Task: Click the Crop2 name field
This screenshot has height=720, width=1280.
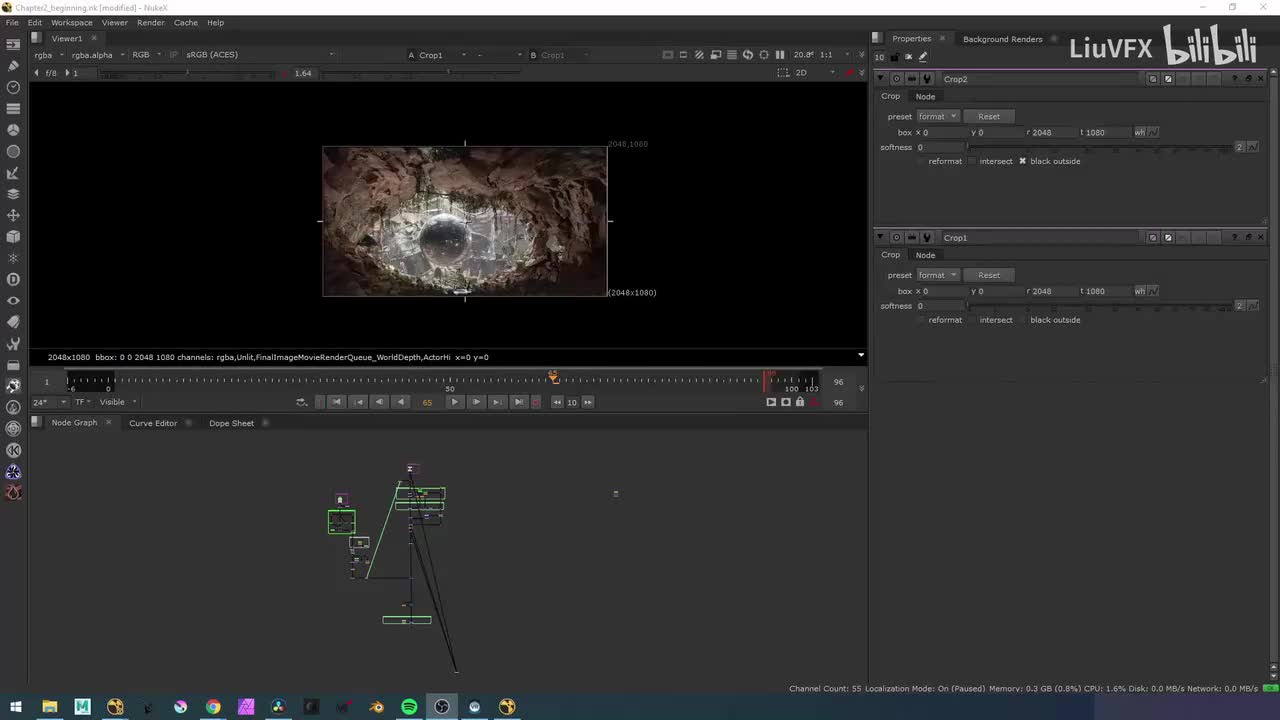Action: click(1041, 79)
